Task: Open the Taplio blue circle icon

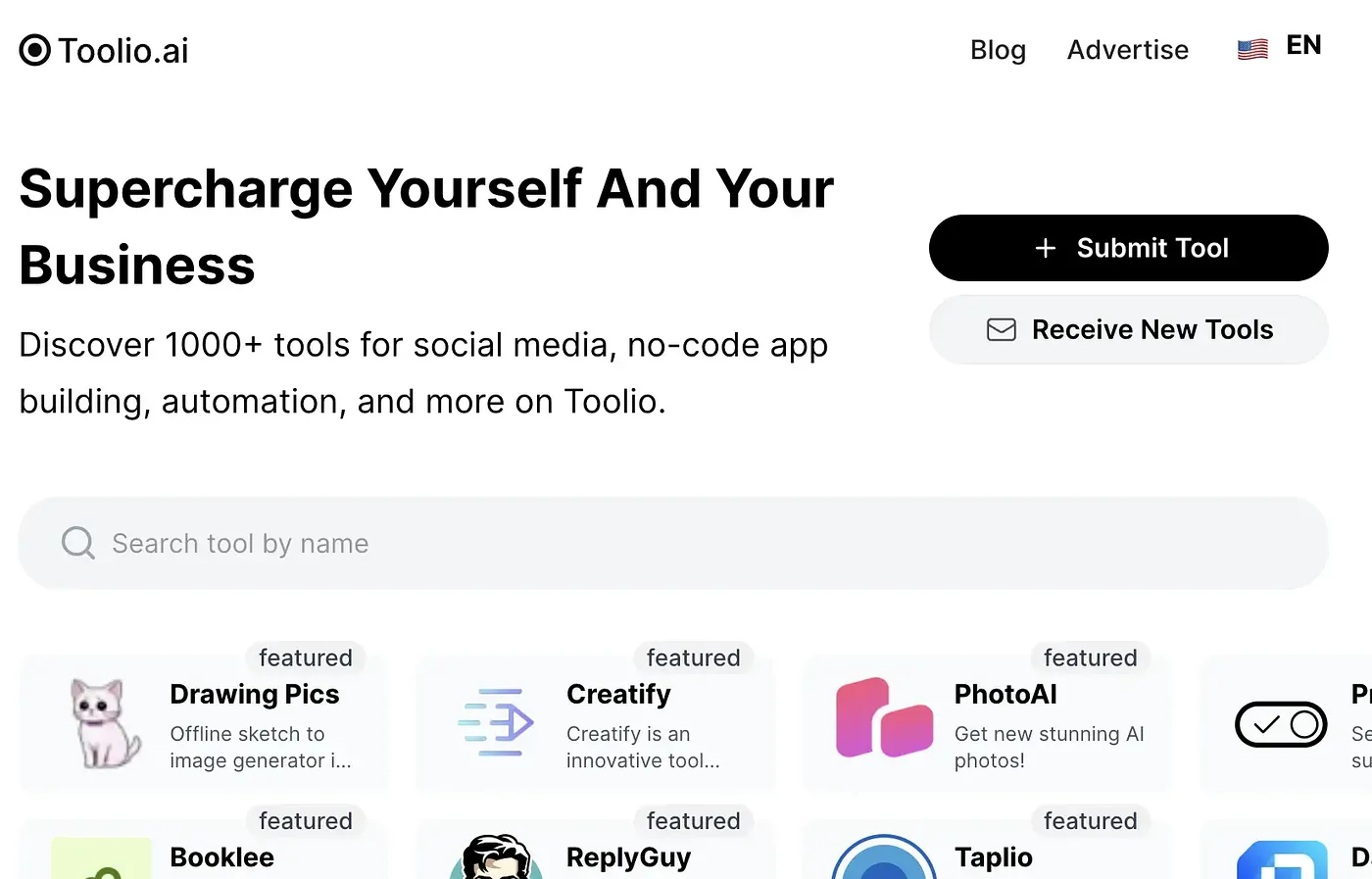Action: (x=884, y=857)
